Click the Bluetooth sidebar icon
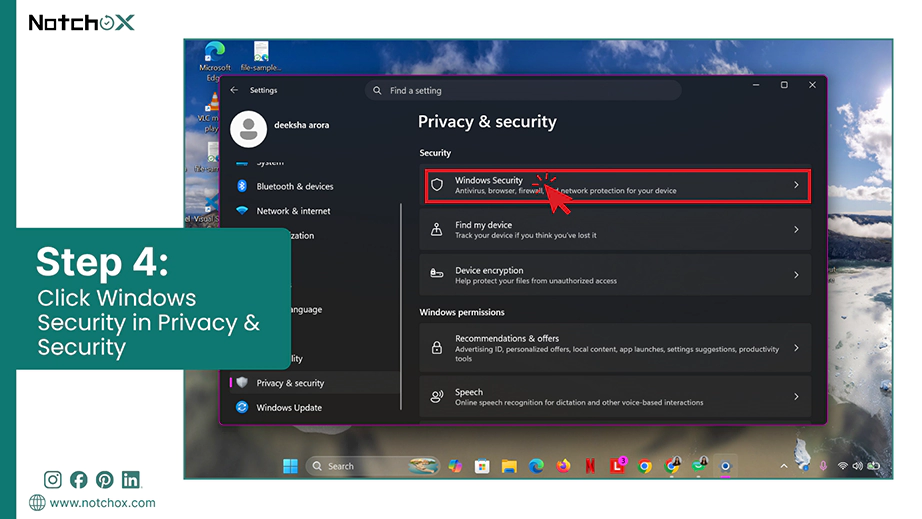The height and width of the screenshot is (519, 922). (242, 186)
